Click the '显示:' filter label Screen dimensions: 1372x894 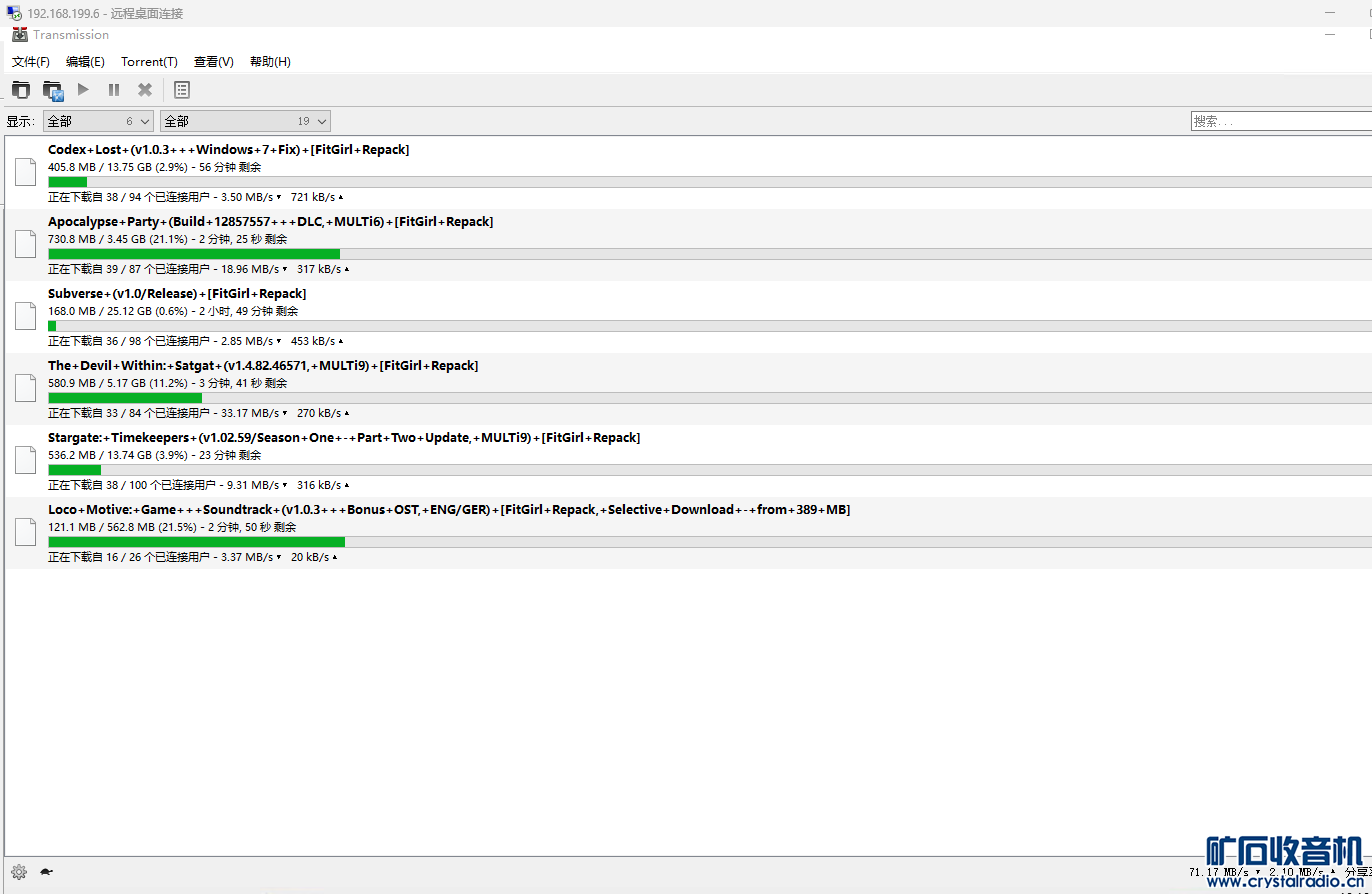coord(21,122)
